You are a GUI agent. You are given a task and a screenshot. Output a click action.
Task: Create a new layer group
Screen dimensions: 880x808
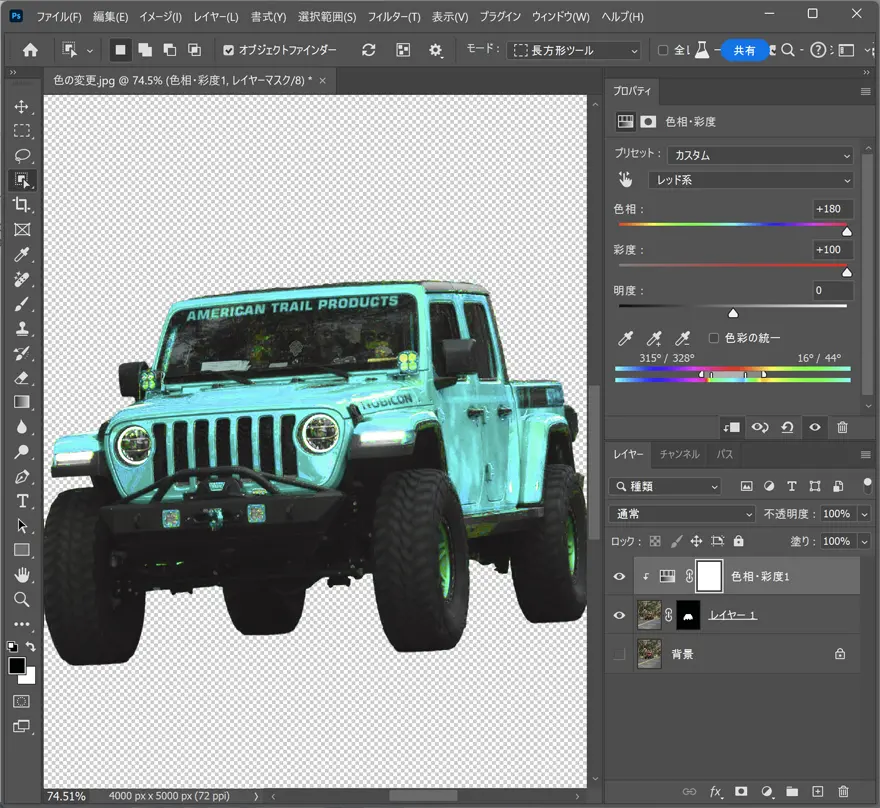[792, 792]
